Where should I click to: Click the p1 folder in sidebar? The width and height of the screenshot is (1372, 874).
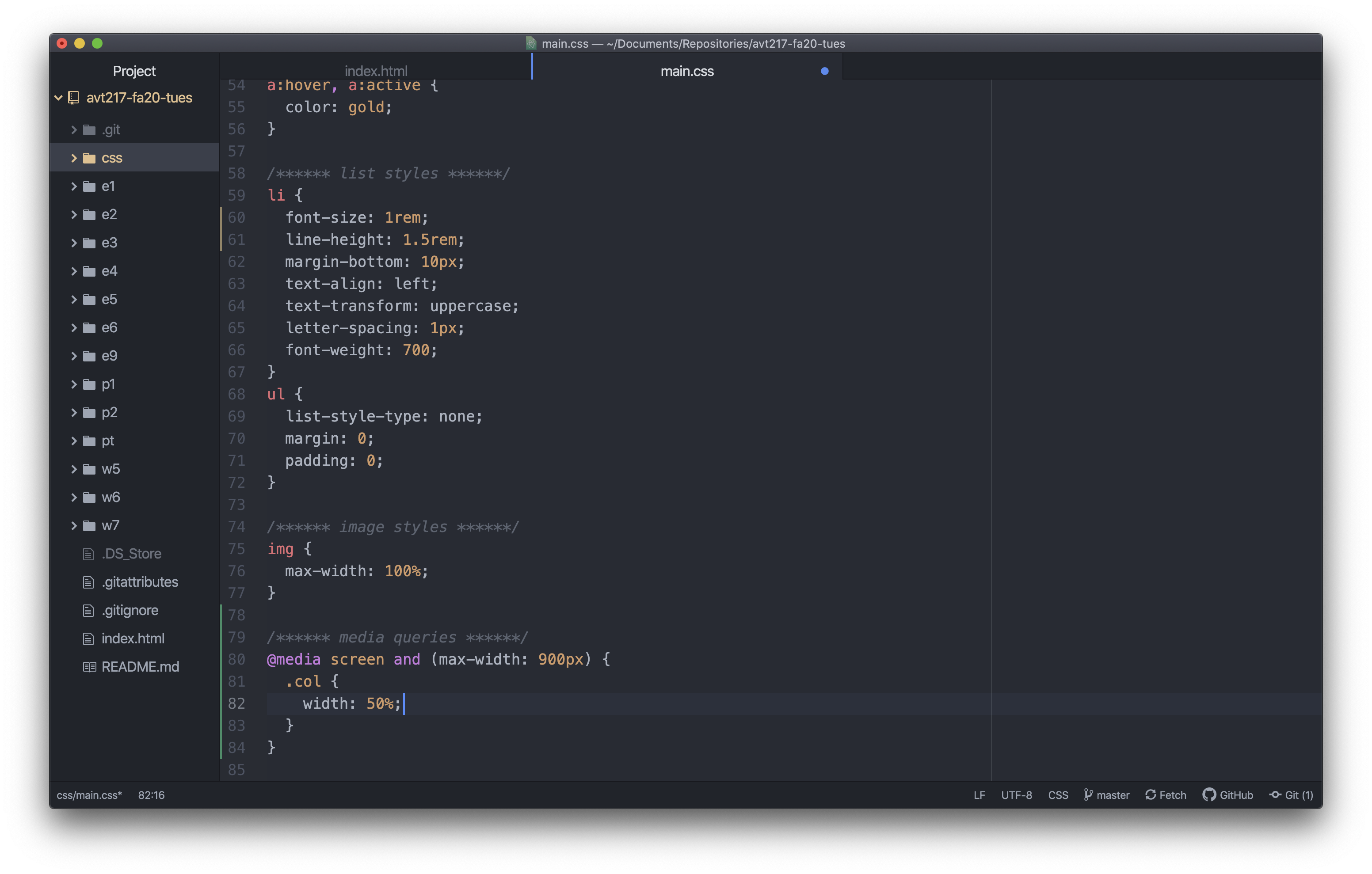pos(111,384)
